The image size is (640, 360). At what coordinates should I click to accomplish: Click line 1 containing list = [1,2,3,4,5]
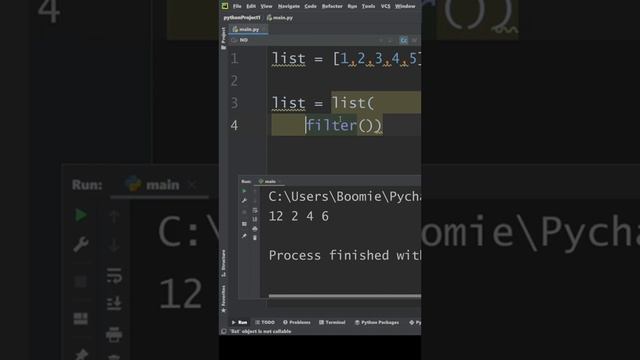346,59
